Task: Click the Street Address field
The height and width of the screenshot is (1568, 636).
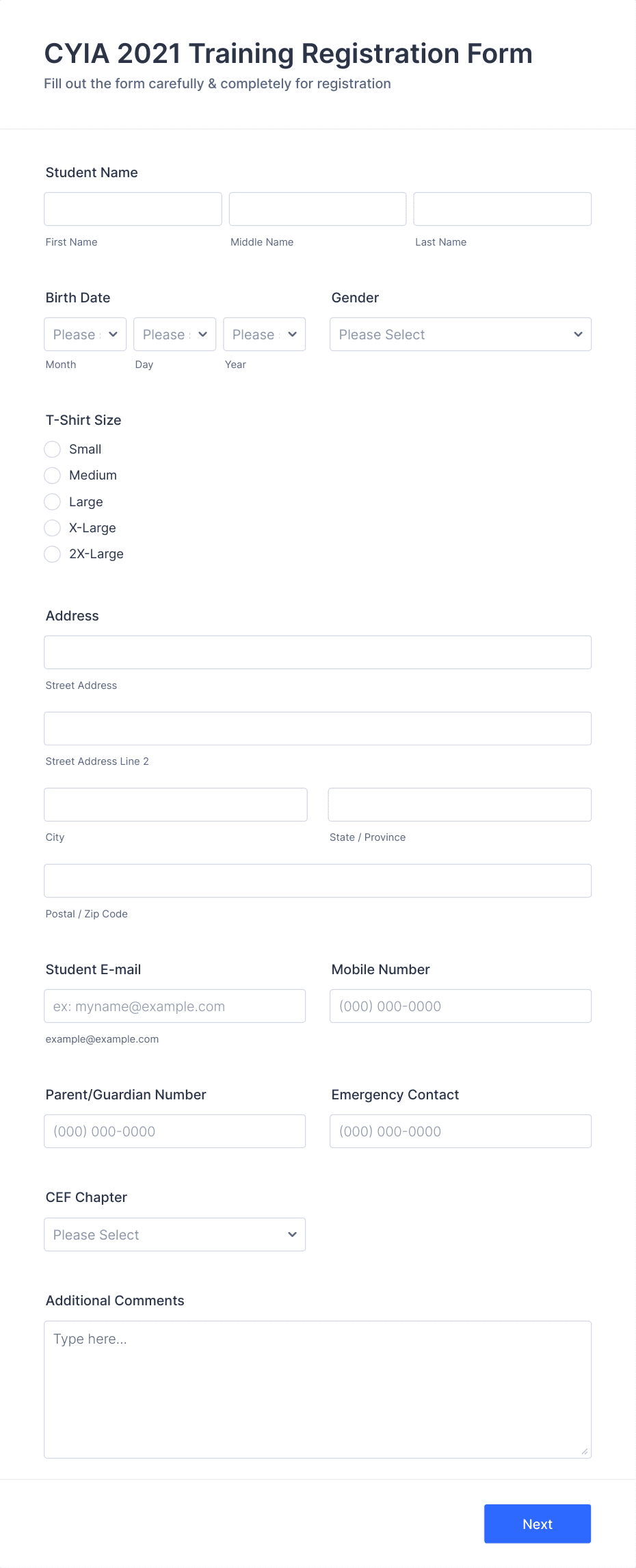Action: (x=317, y=652)
